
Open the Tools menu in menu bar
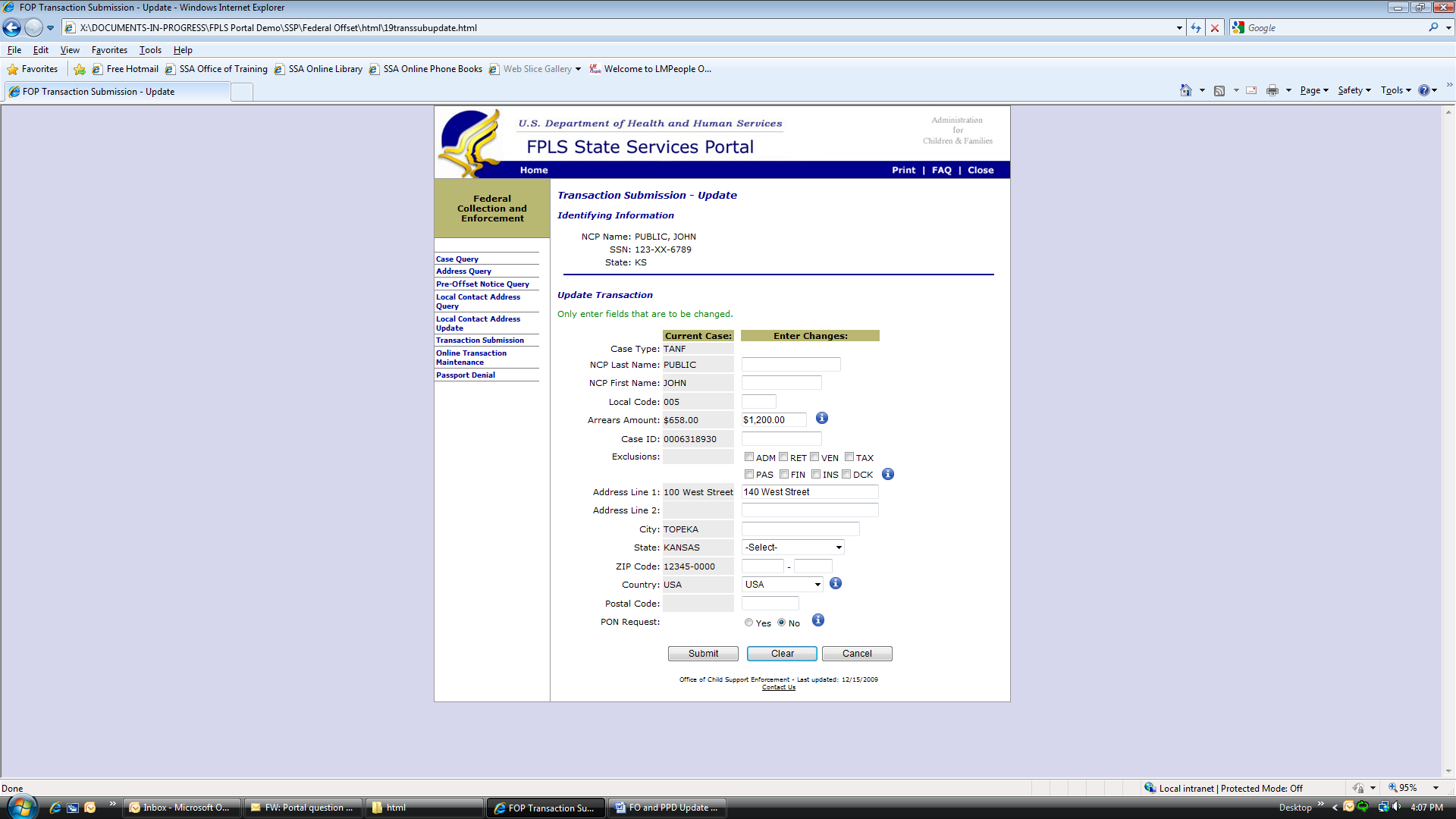[150, 50]
